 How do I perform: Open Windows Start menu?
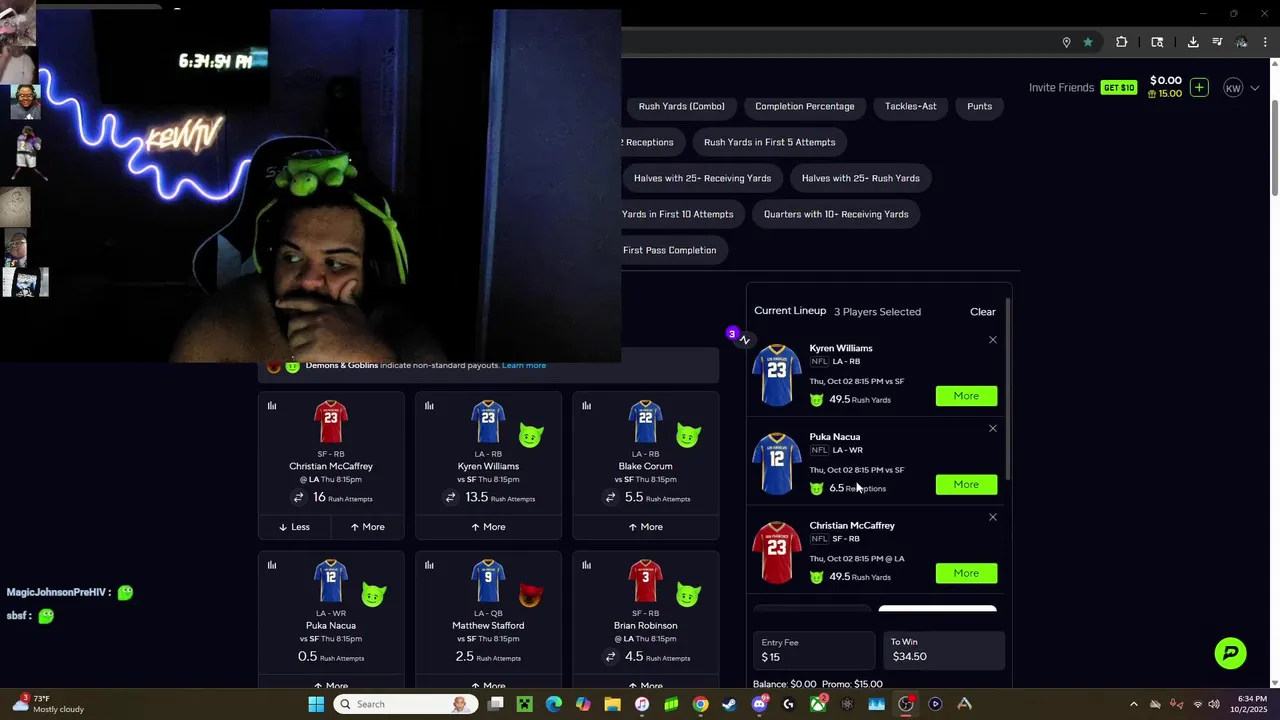click(316, 704)
